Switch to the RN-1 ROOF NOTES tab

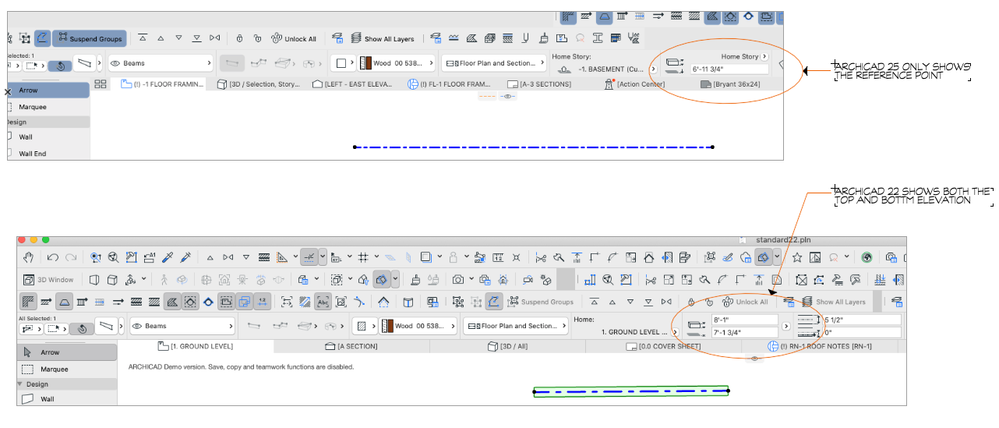(x=819, y=346)
